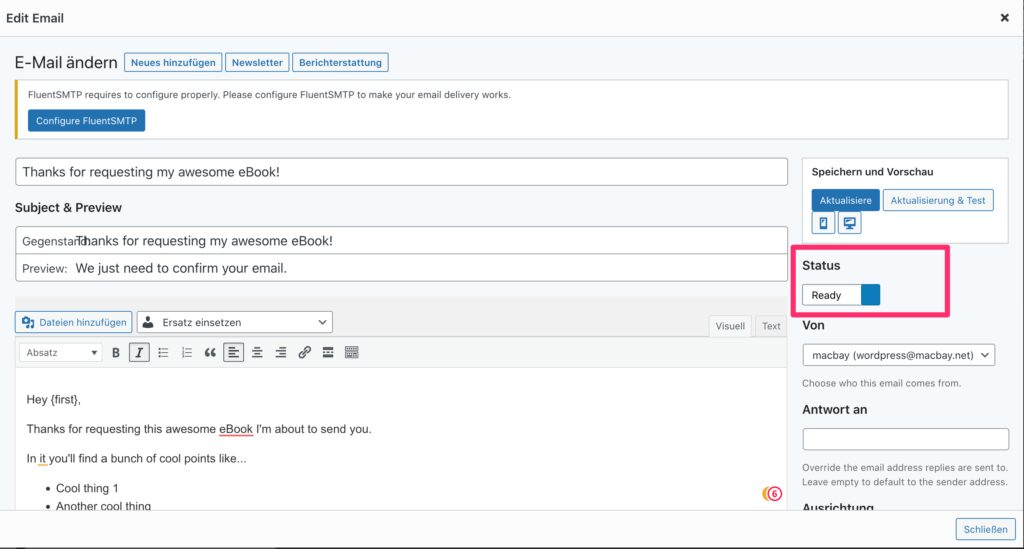Click the Antwort an input field

pos(905,439)
